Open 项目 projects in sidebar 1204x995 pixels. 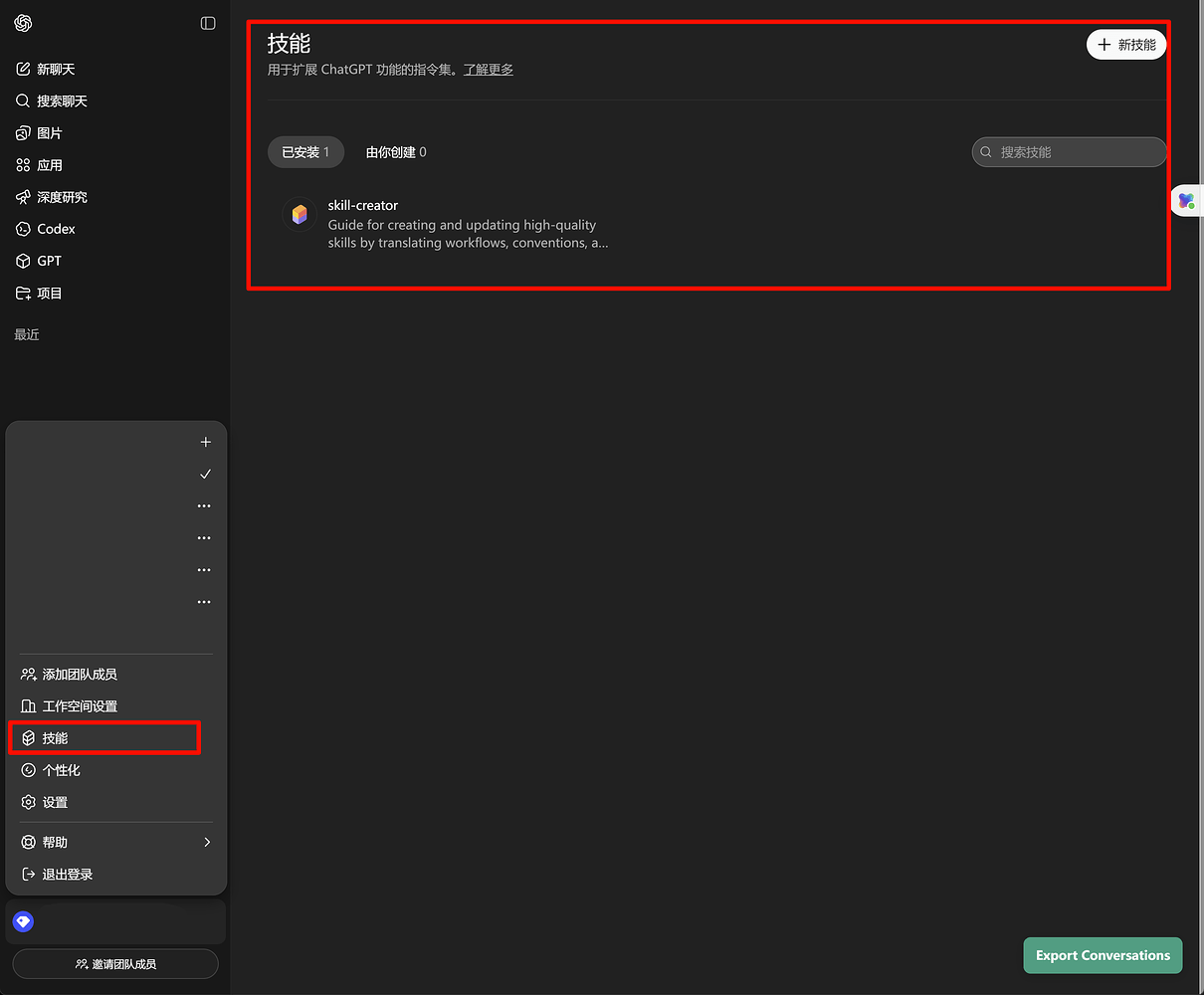40,293
